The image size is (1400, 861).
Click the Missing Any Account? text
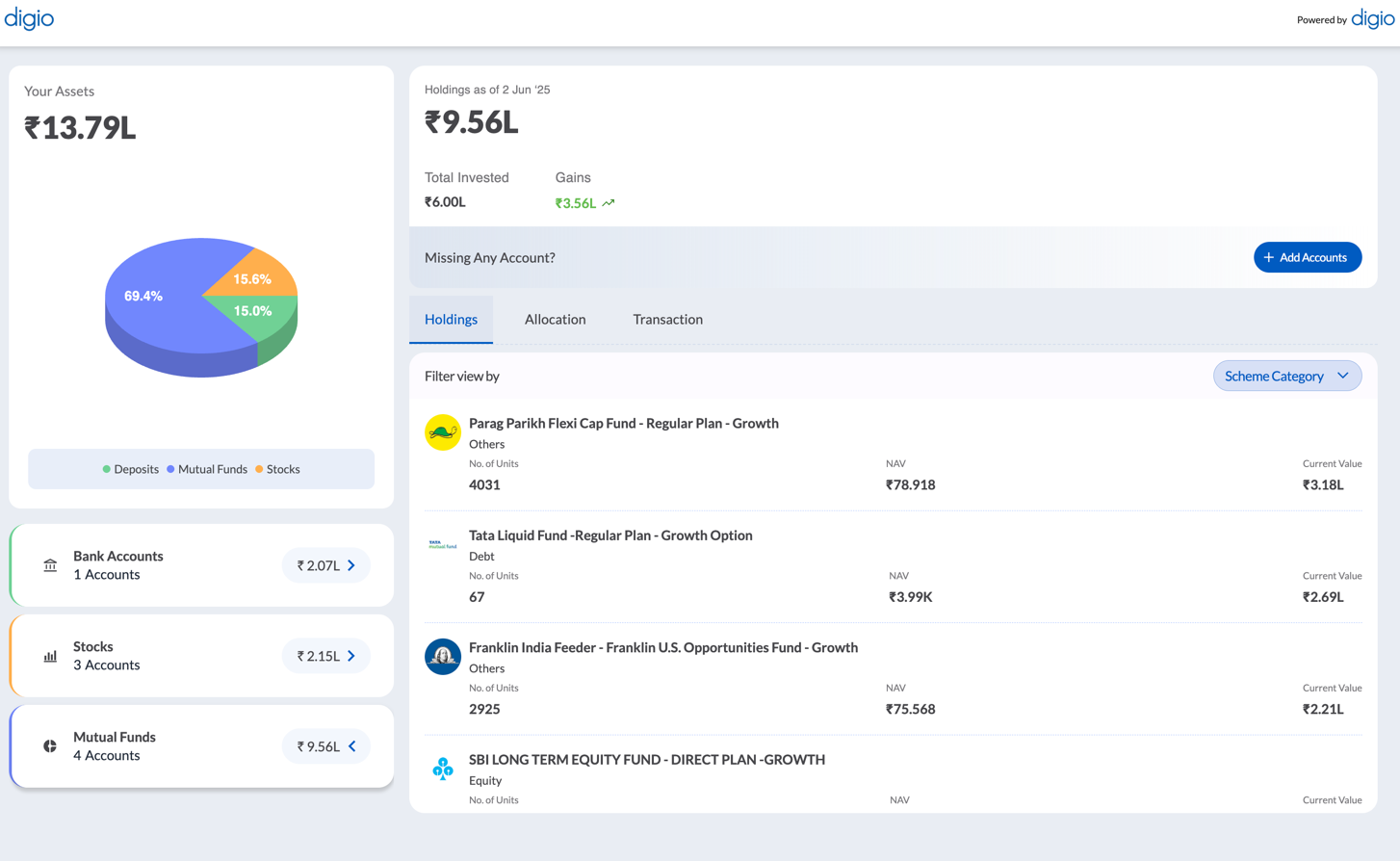point(490,257)
